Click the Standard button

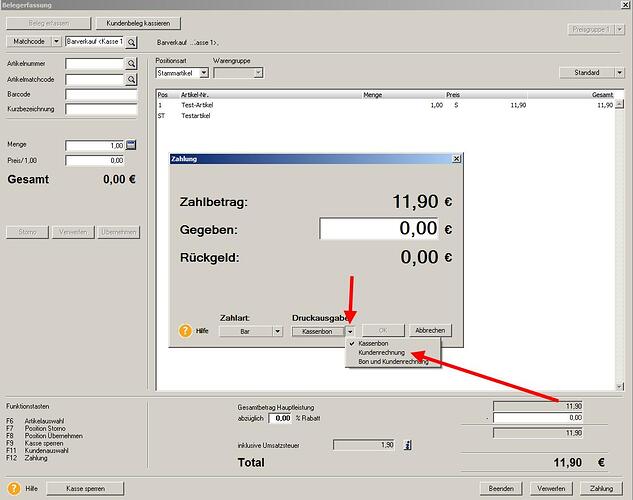pos(587,73)
